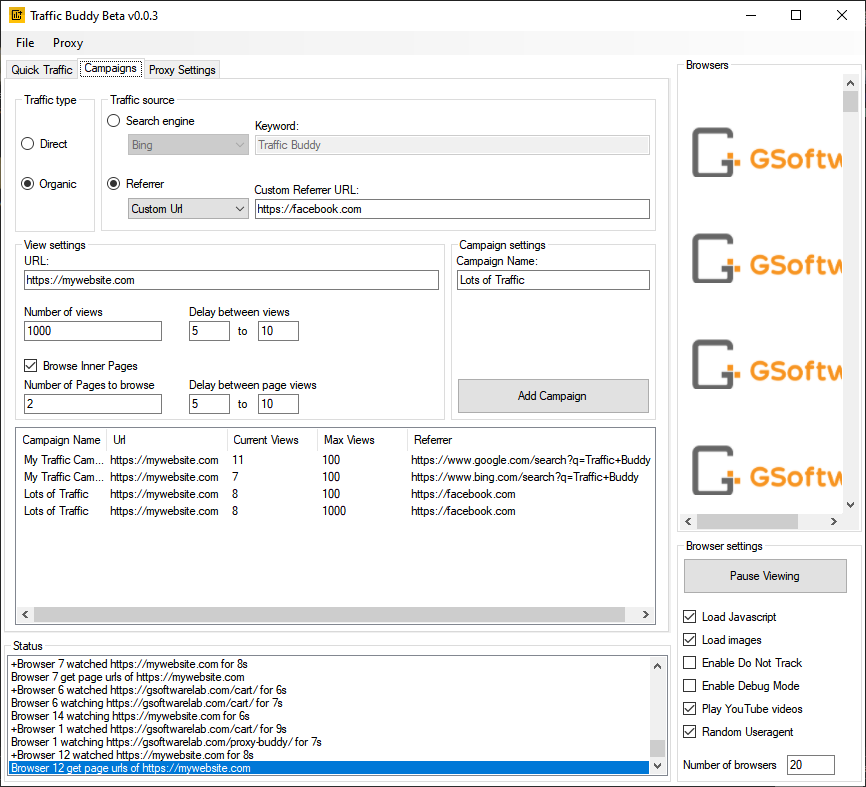The height and width of the screenshot is (787, 866).
Task: Click the scroll up arrow in Browsers panel
Action: (850, 84)
